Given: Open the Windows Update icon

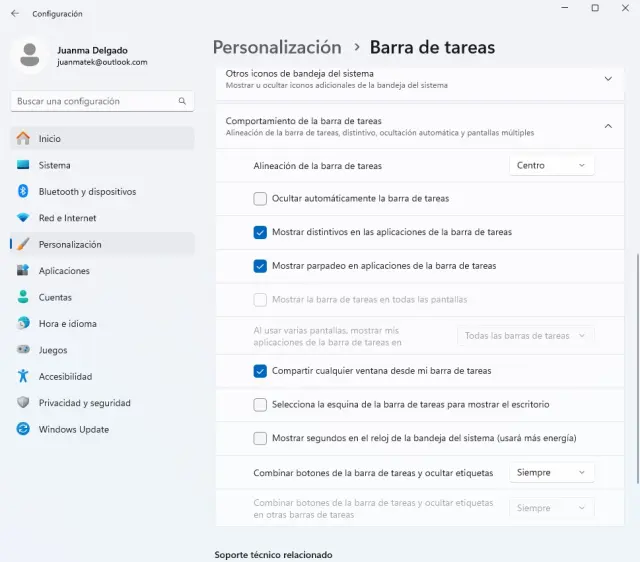Looking at the screenshot, I should 23,430.
